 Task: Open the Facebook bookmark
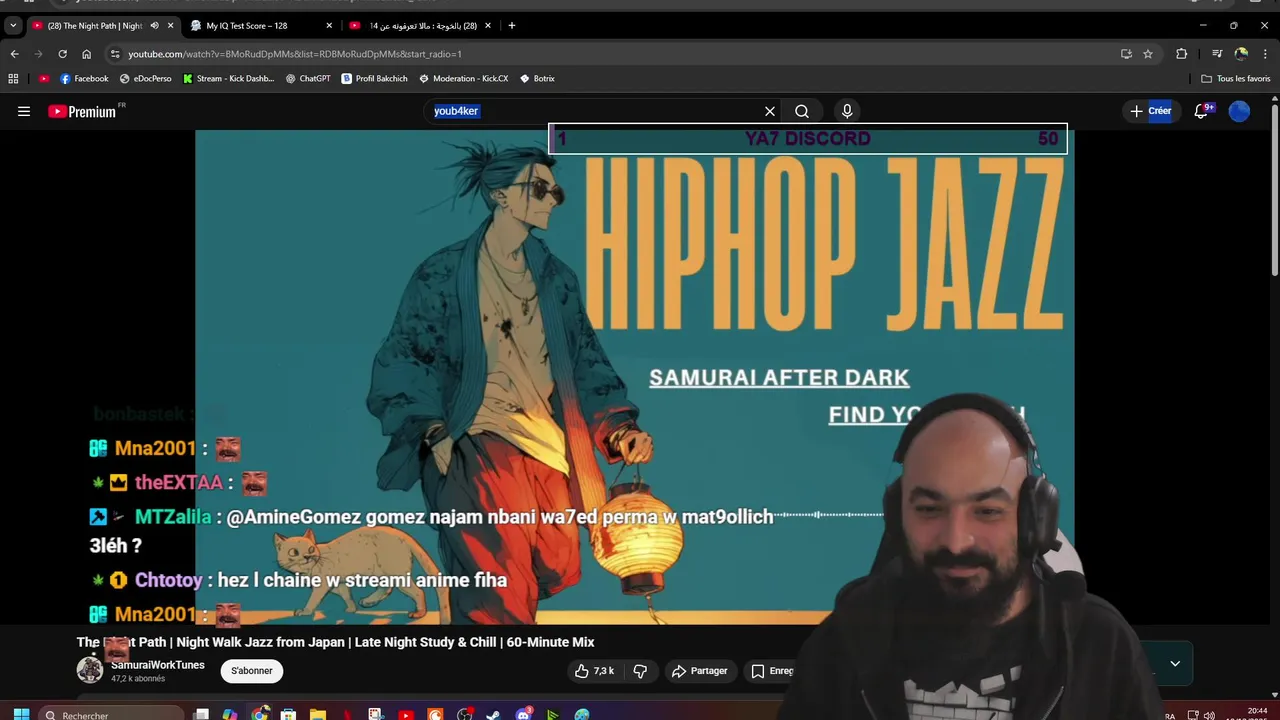[84, 79]
